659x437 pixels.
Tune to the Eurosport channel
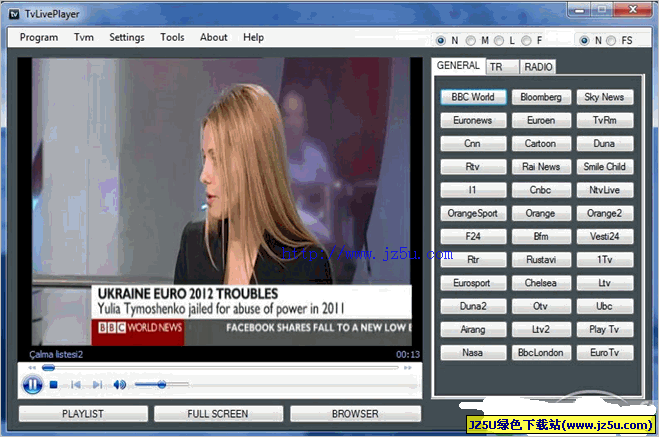point(473,283)
